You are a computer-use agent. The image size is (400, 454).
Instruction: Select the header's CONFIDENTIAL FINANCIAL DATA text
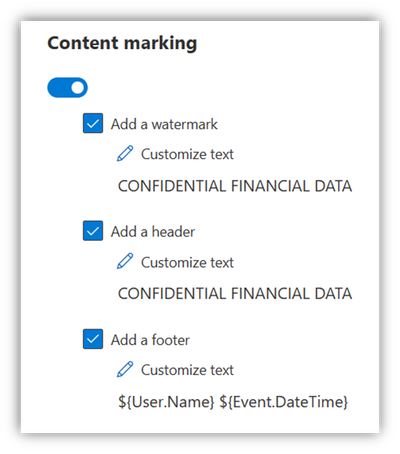[x=235, y=294]
